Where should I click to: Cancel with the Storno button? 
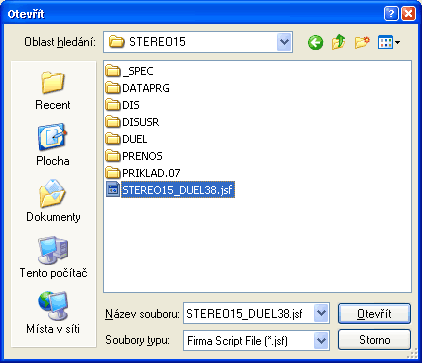tap(374, 340)
